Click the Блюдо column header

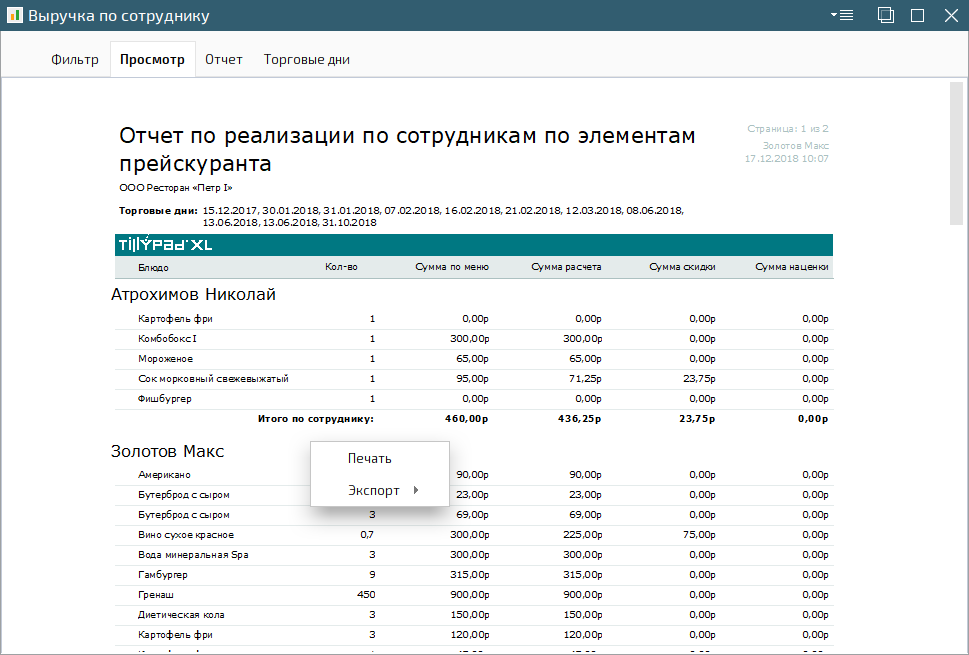(x=153, y=268)
